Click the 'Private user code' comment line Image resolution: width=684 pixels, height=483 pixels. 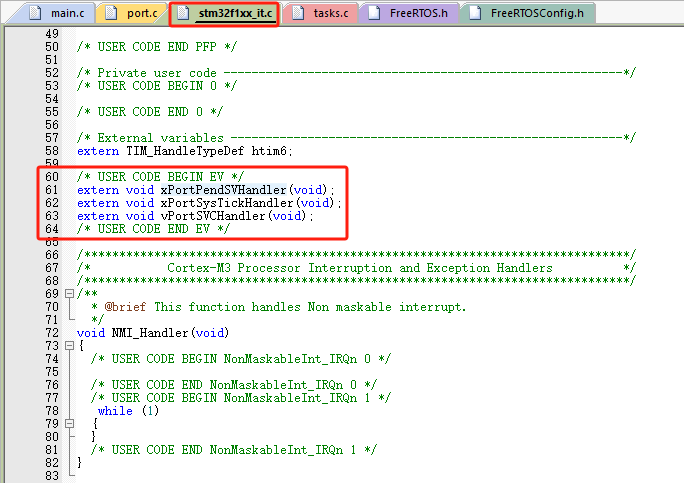click(x=356, y=73)
